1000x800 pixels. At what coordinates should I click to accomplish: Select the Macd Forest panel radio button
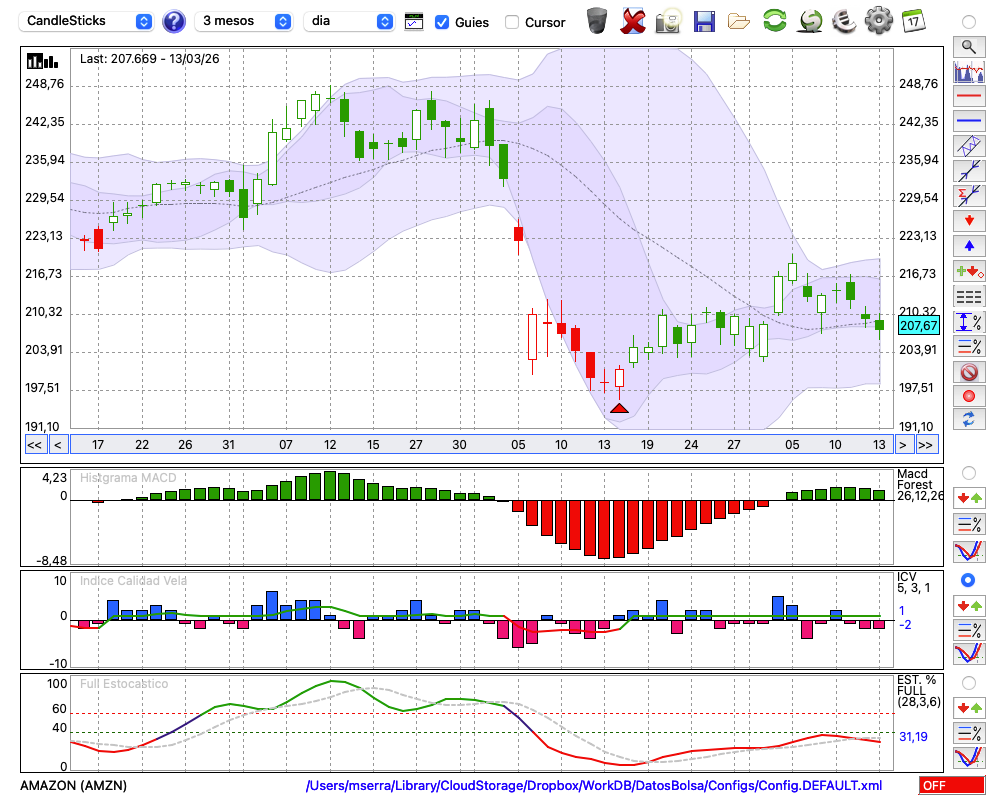[968, 472]
